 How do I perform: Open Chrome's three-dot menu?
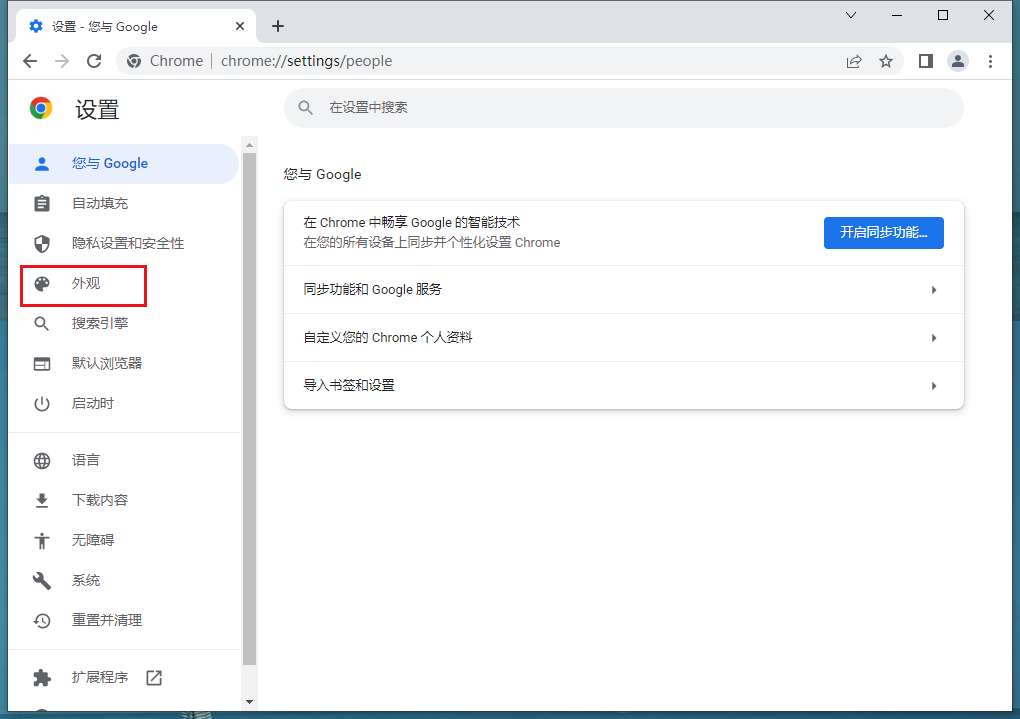point(990,61)
